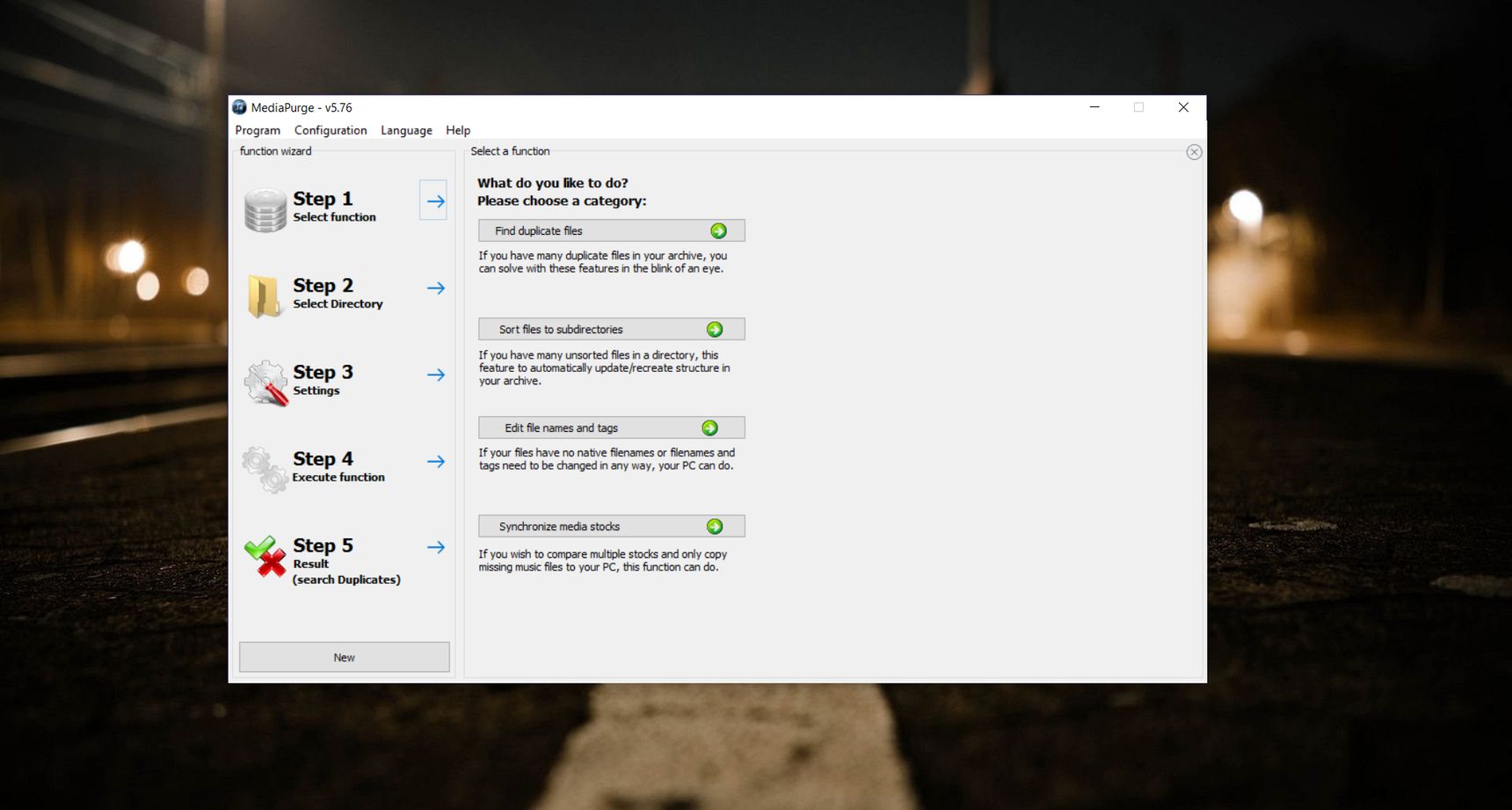Select Step 5 Result label

346,561
